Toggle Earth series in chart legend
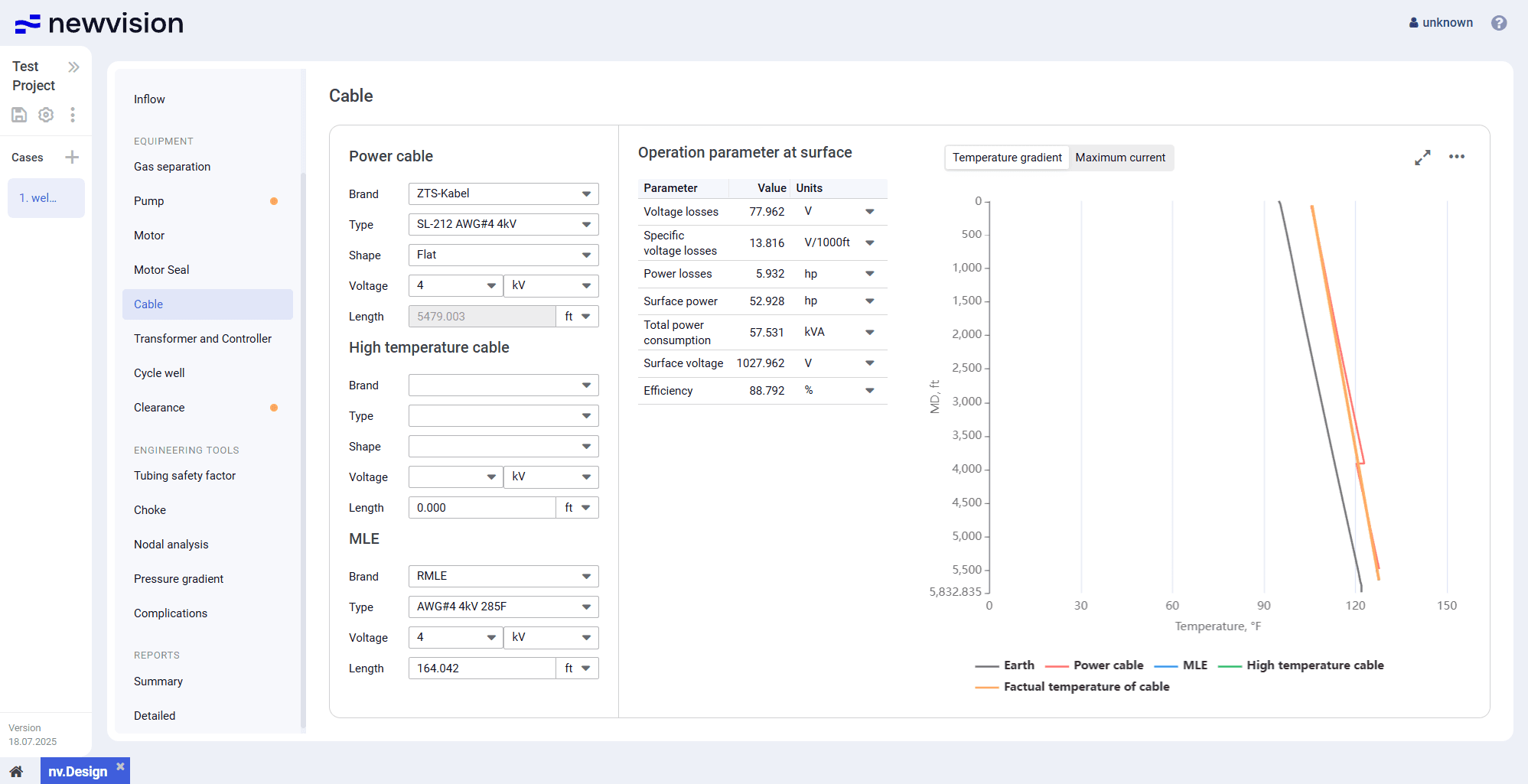1528x784 pixels. 1005,665
